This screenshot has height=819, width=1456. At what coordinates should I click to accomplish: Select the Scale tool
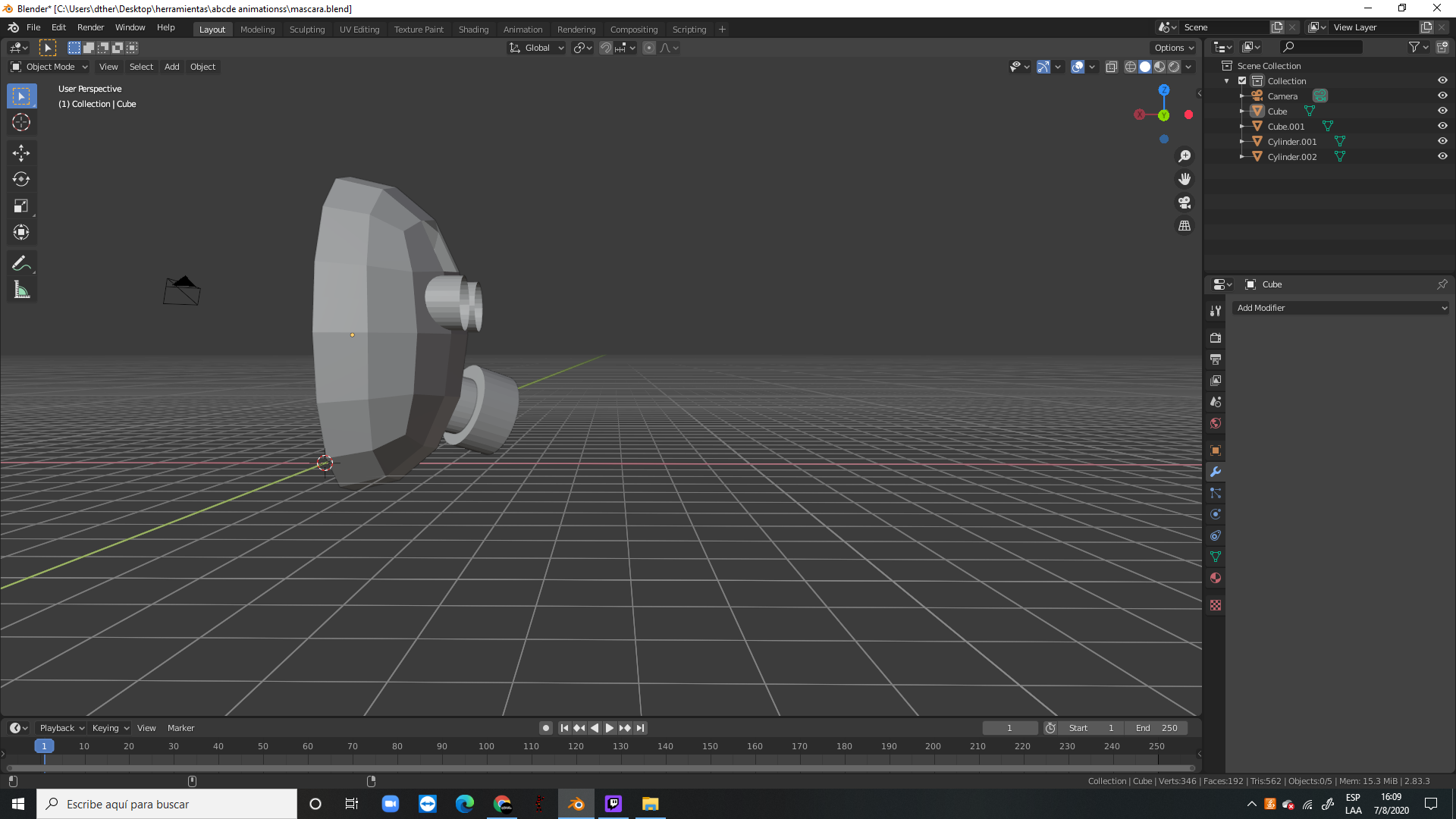(20, 206)
